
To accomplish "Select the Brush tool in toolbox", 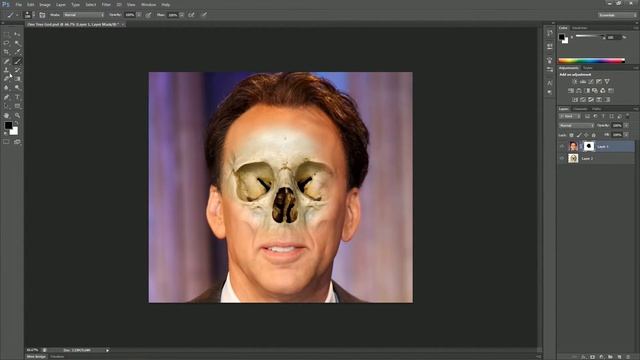I will pyautogui.click(x=17, y=61).
